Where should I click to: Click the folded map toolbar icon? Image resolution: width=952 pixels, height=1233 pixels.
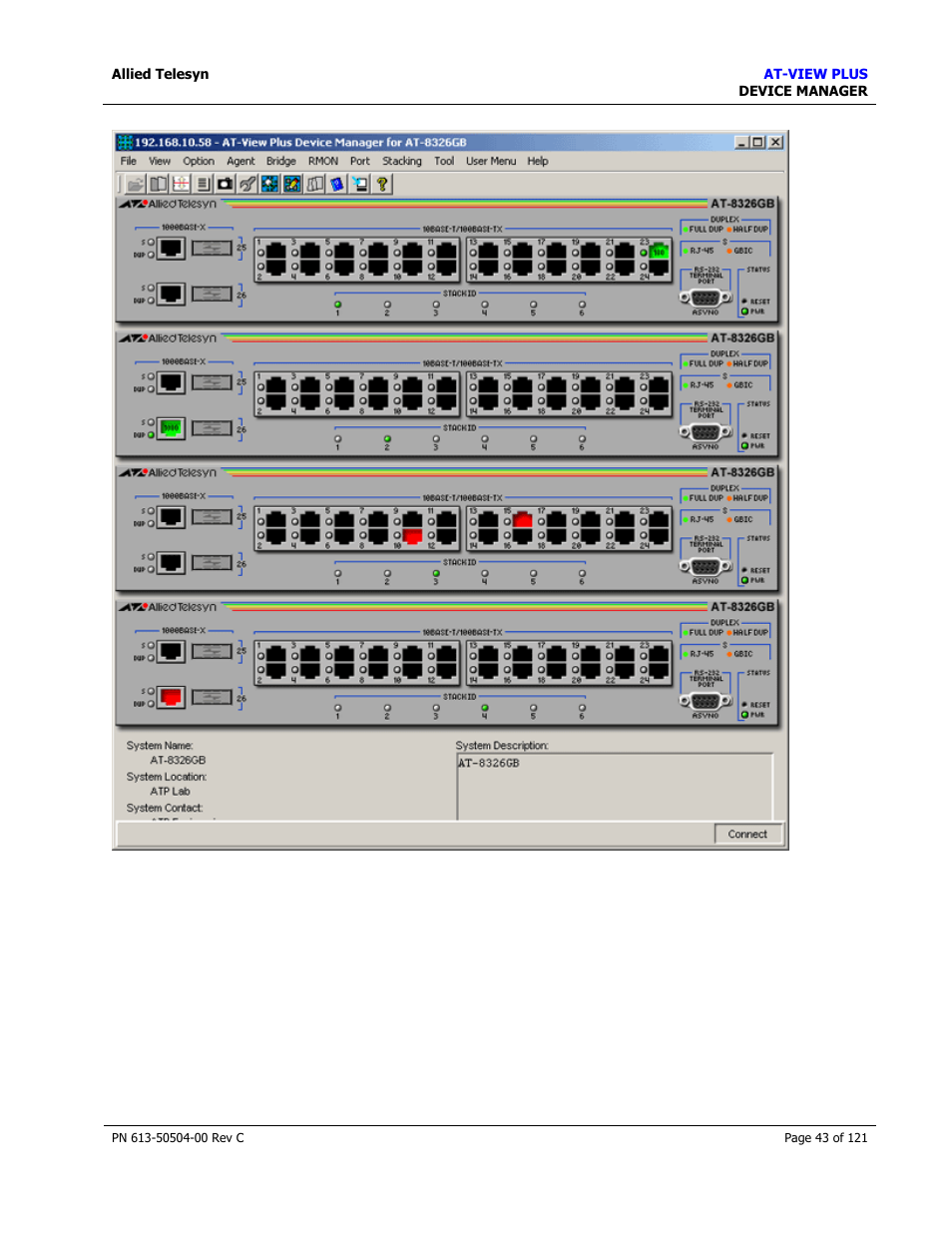(x=315, y=184)
